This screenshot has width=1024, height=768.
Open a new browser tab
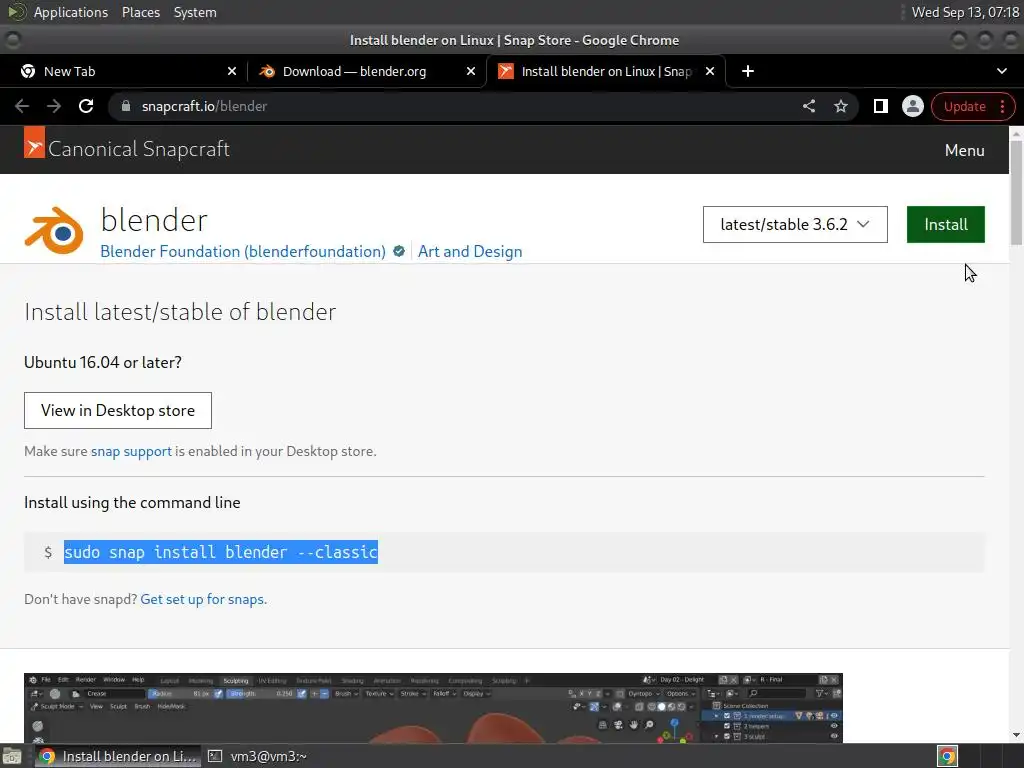(748, 71)
